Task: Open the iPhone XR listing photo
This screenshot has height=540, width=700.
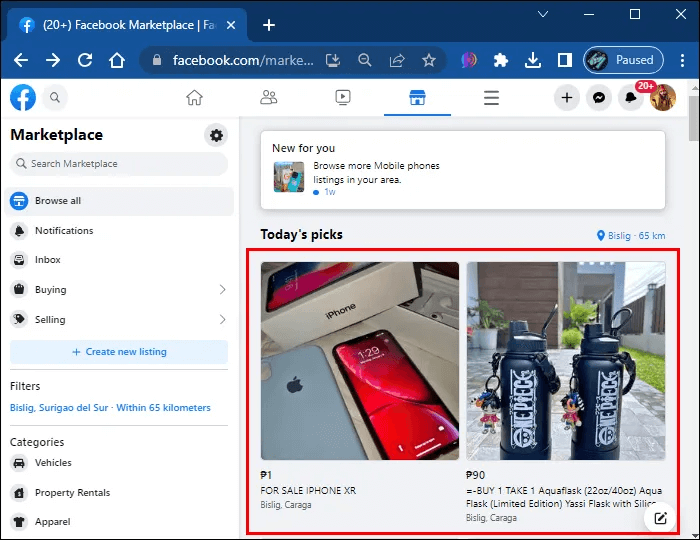Action: pos(360,361)
